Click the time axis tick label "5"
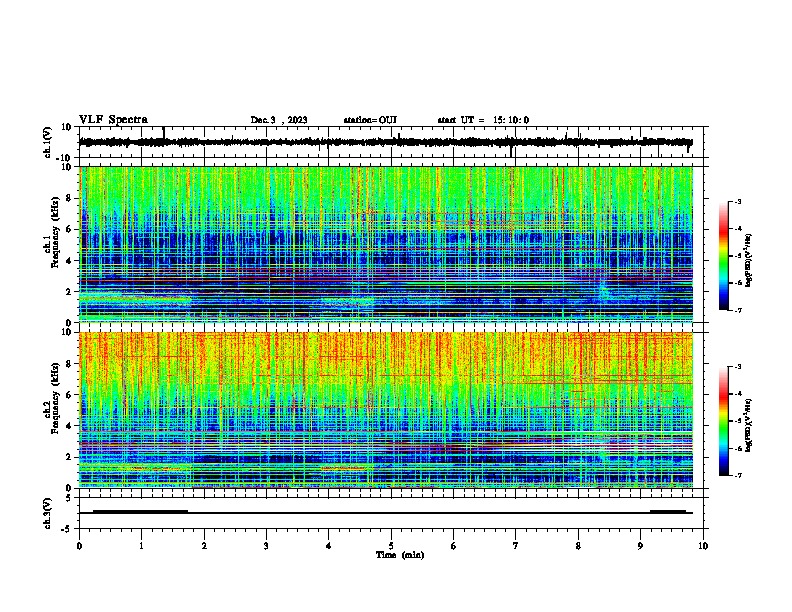The image size is (792, 612). click(x=391, y=546)
